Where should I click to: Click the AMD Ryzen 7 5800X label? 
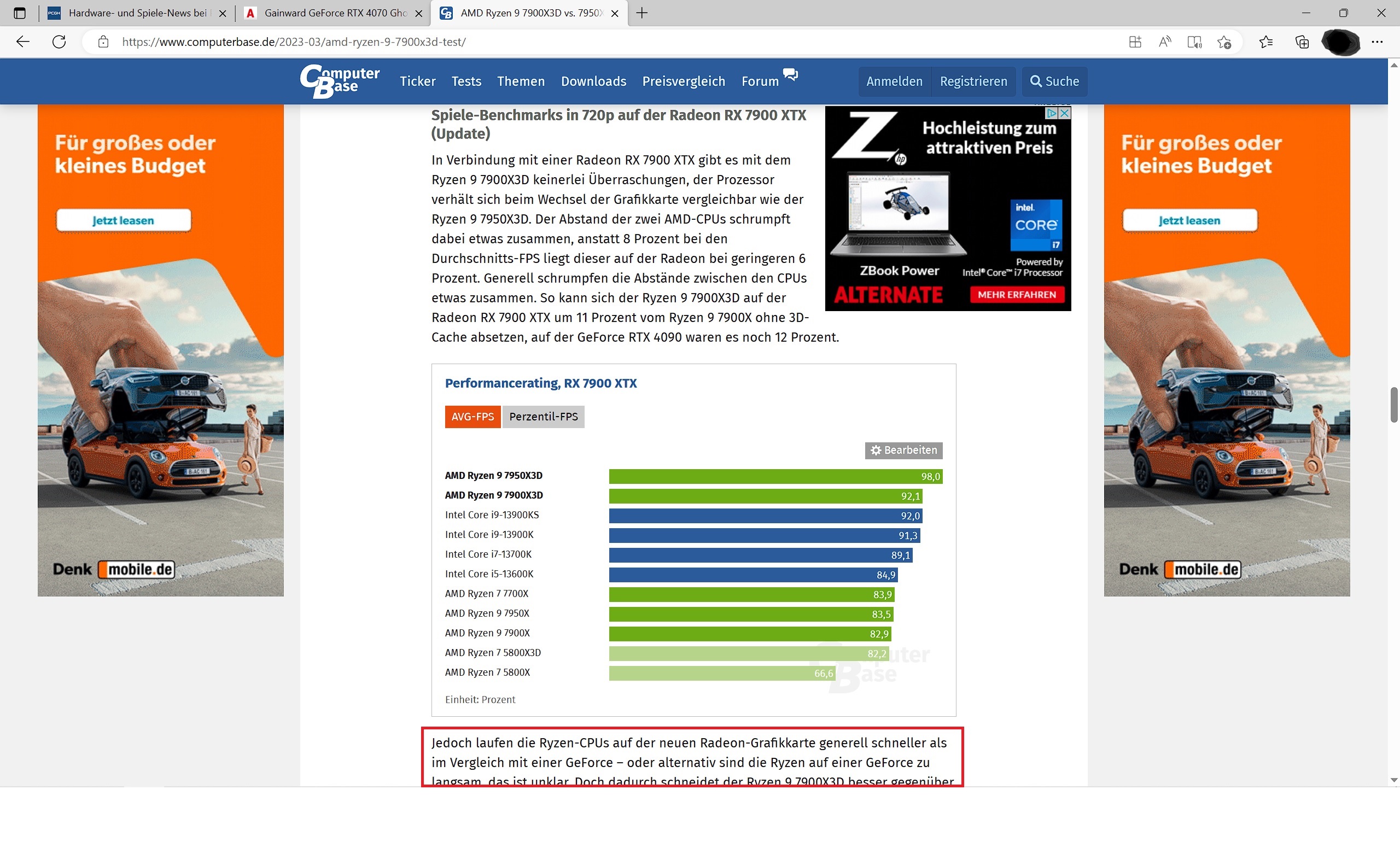(x=487, y=673)
